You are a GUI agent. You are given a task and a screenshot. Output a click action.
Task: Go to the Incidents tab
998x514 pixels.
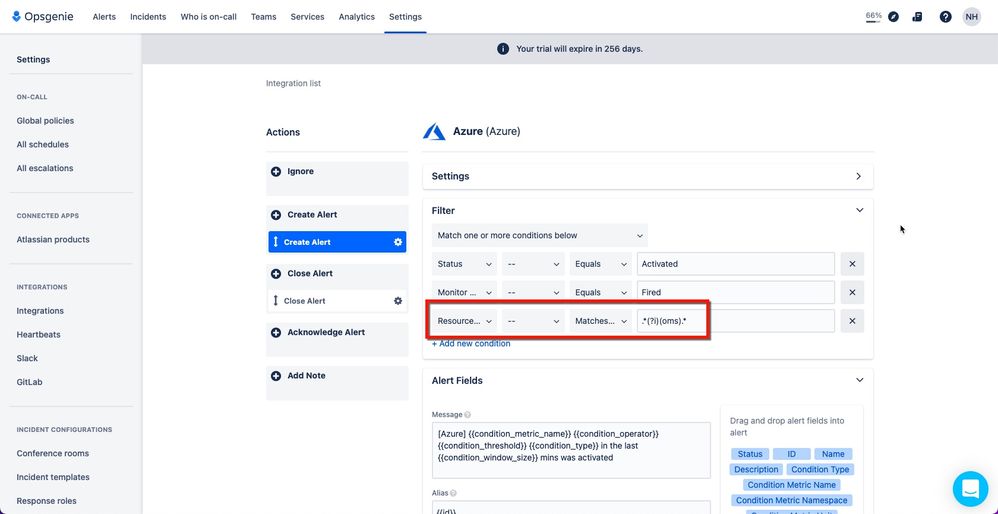click(148, 17)
